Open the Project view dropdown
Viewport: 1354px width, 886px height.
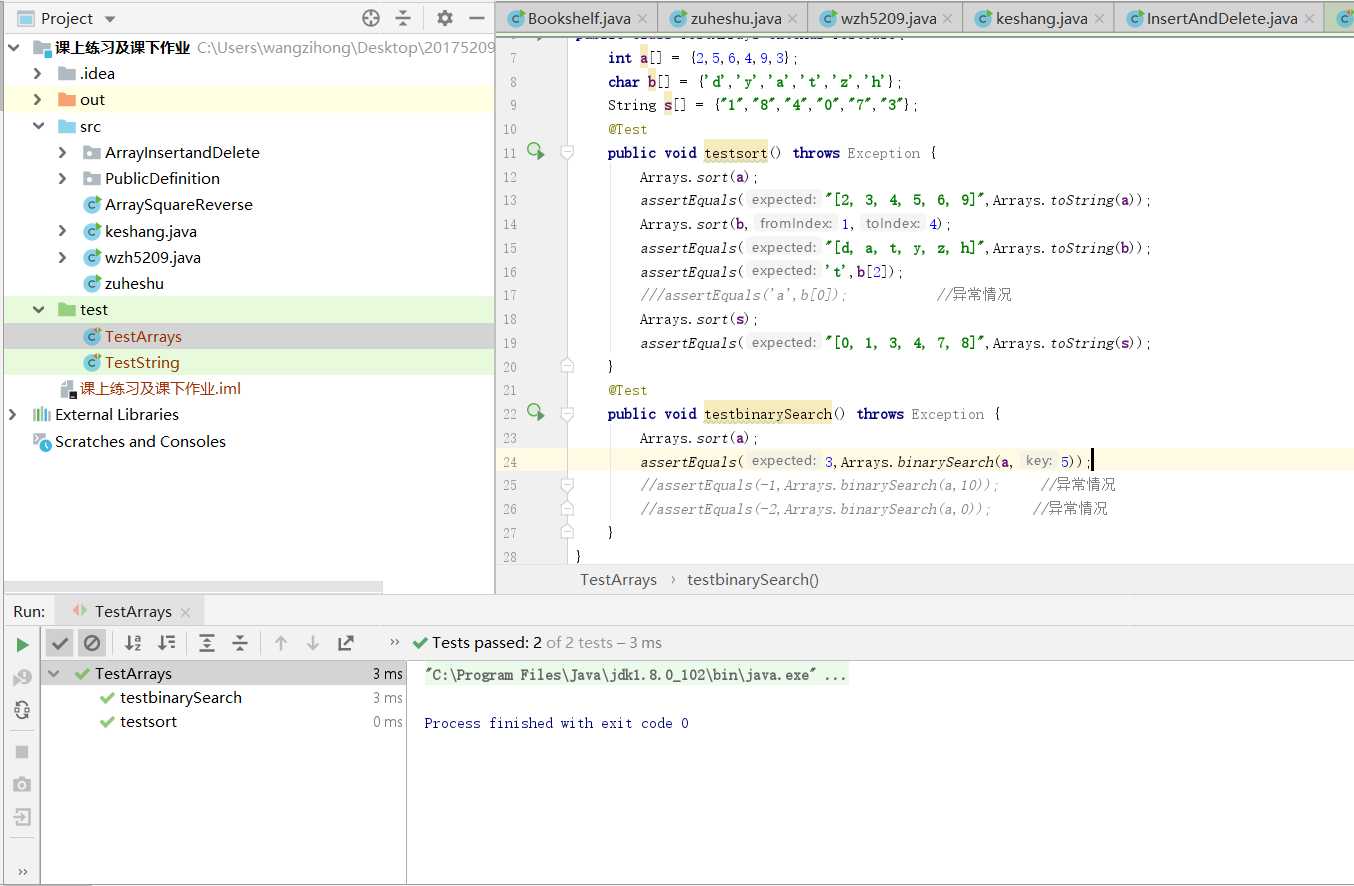pyautogui.click(x=110, y=19)
